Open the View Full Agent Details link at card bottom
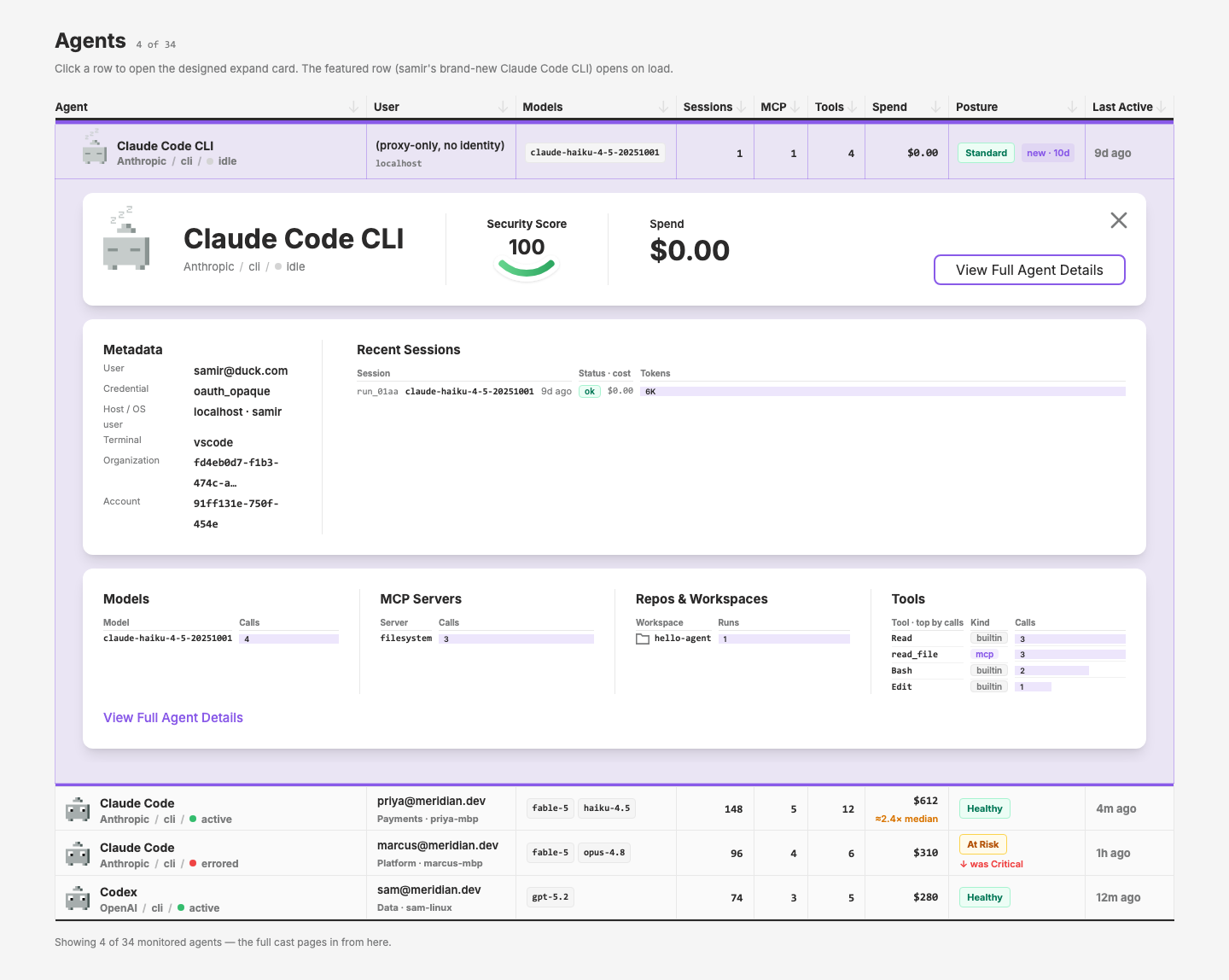 coord(173,718)
